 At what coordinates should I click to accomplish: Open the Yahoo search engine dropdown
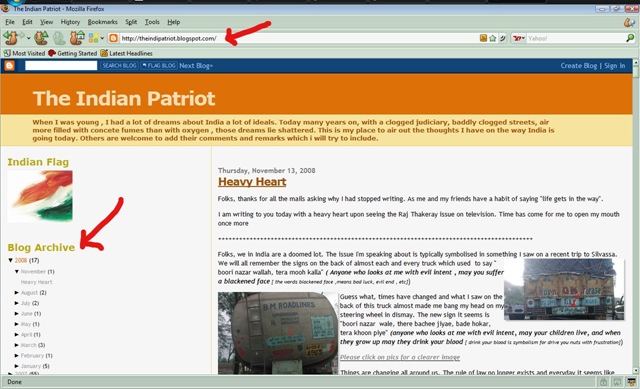click(x=519, y=38)
